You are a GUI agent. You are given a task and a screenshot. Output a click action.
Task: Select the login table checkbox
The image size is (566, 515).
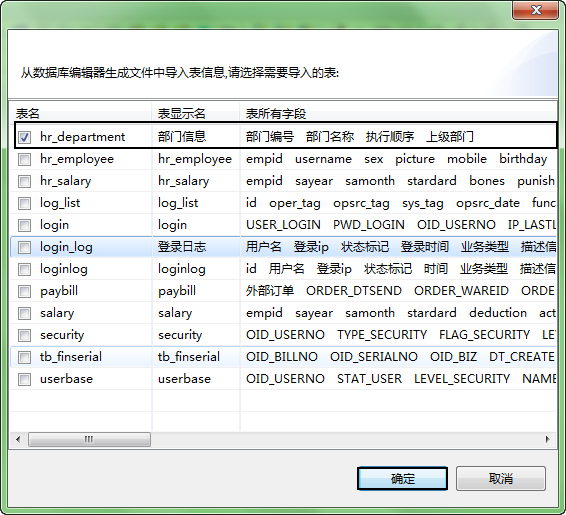[x=25, y=225]
